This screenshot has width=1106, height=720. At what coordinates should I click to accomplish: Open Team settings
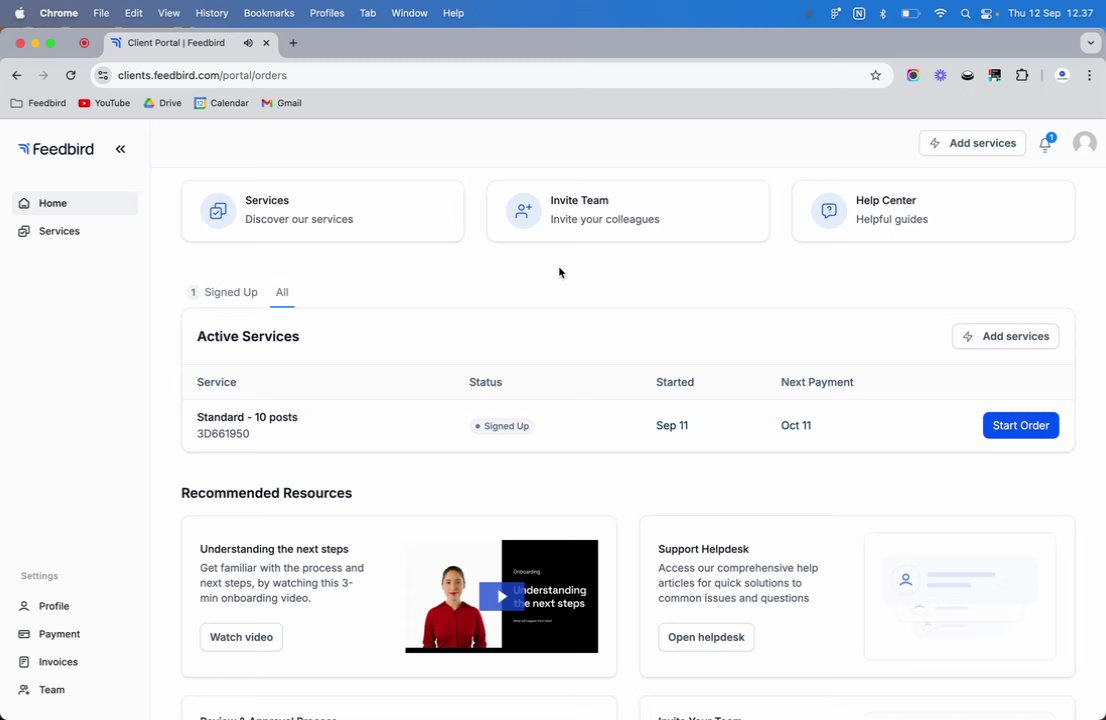[x=42, y=690]
